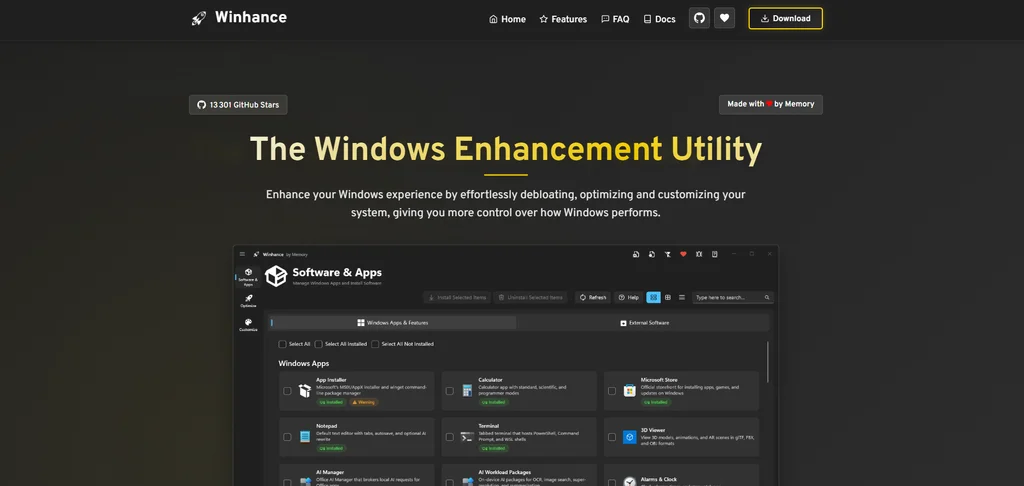Click the Installed badge under Terminal
Viewport: 1024px width, 486px height.
[494, 448]
